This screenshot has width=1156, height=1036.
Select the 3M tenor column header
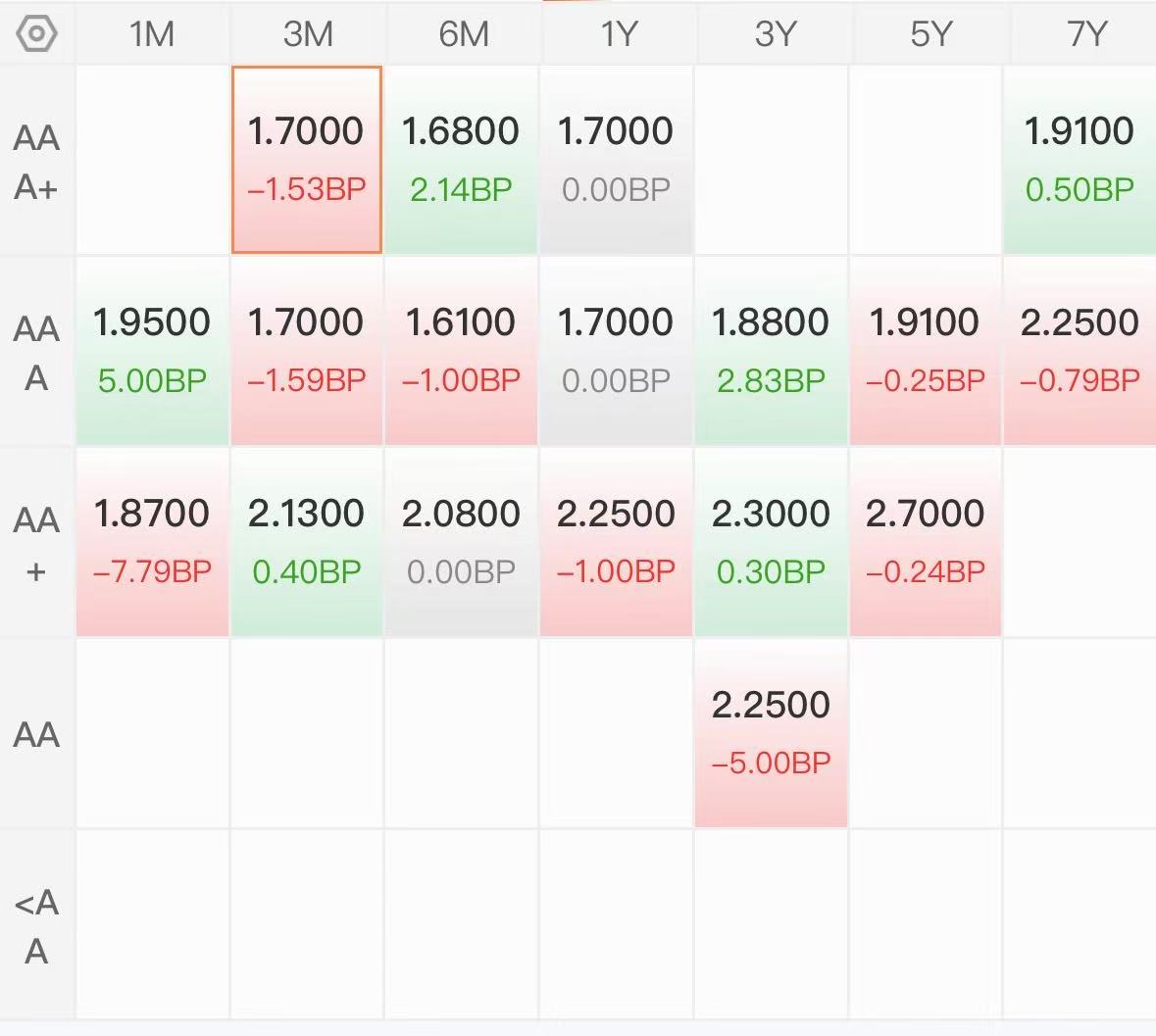tap(308, 34)
